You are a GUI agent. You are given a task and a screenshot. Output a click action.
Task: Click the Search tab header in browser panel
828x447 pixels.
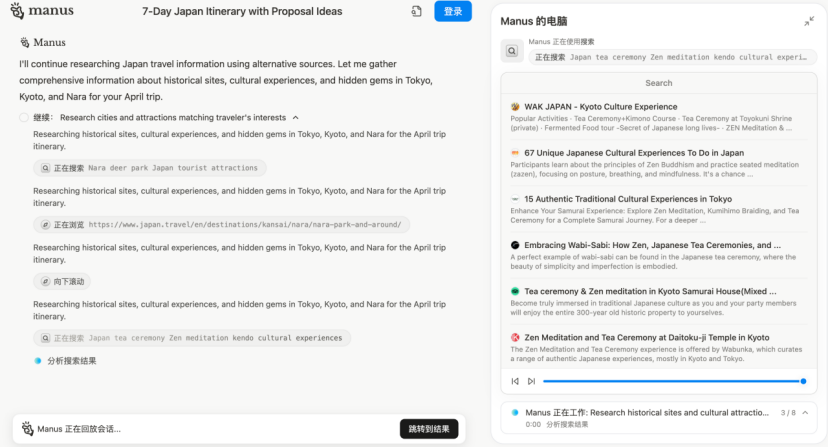click(x=658, y=83)
